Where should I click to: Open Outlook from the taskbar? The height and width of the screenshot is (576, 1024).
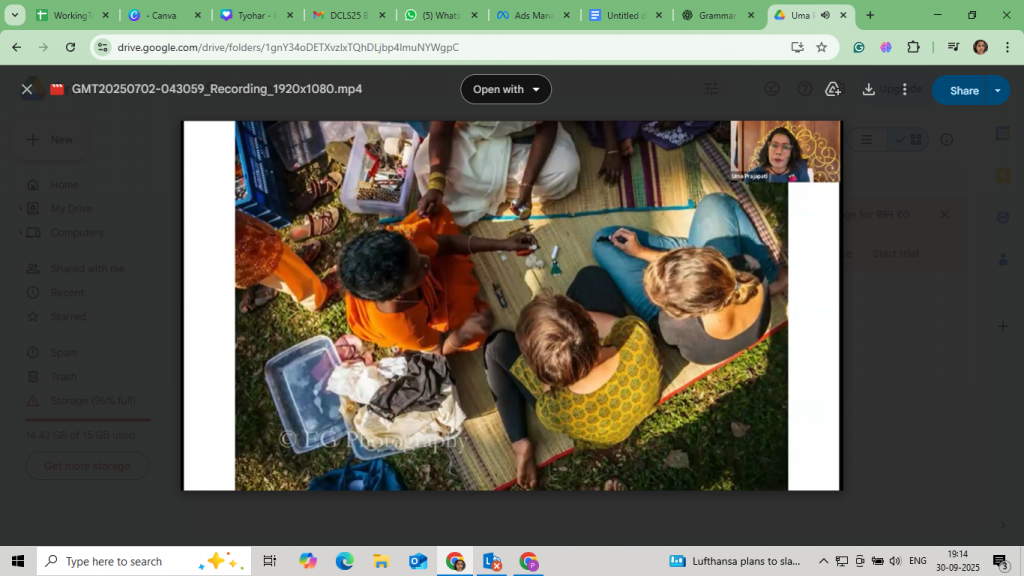[x=418, y=561]
